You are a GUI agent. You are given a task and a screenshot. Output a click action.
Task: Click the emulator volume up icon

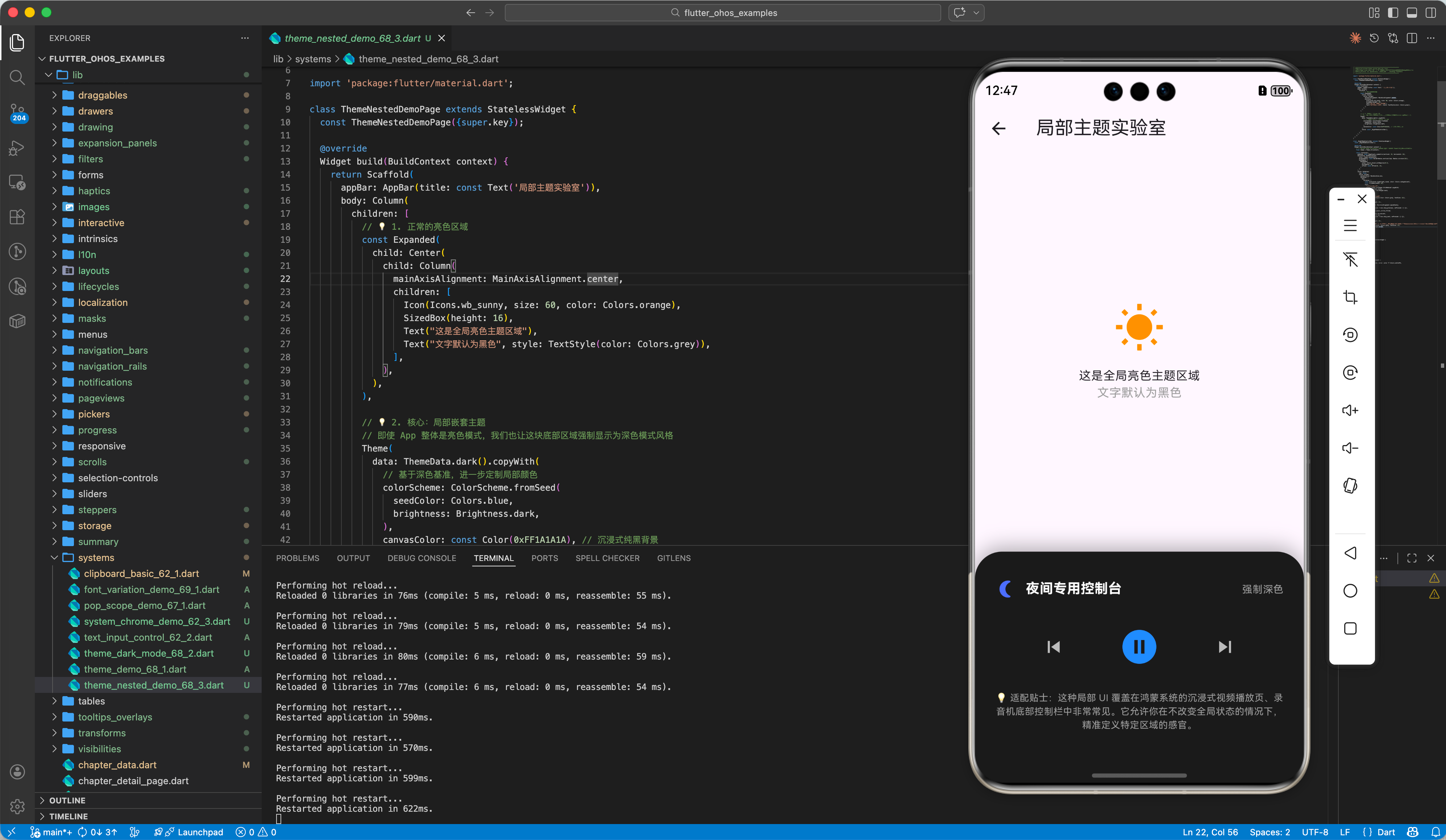point(1350,410)
